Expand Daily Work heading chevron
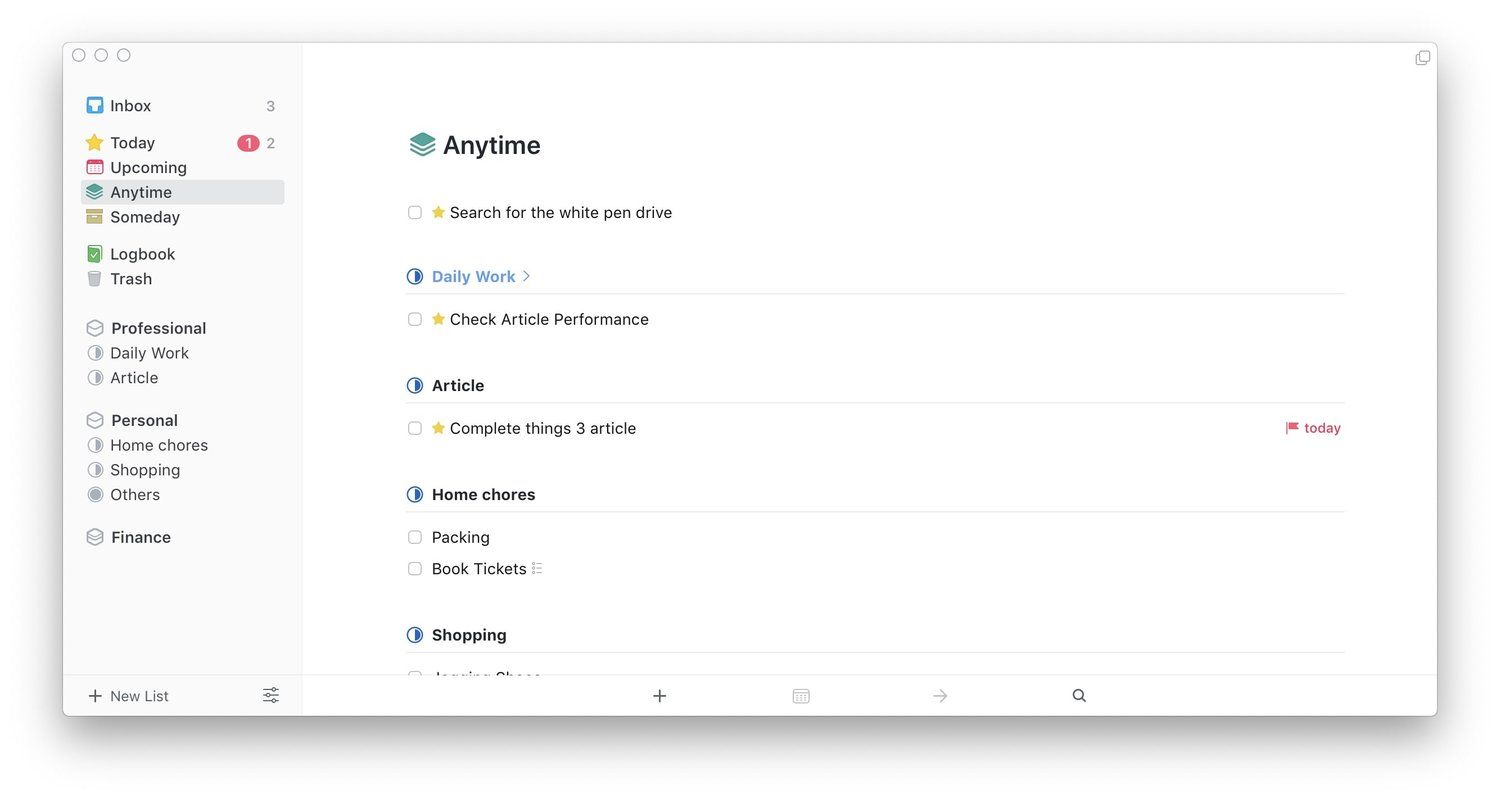The image size is (1500, 799). [527, 277]
